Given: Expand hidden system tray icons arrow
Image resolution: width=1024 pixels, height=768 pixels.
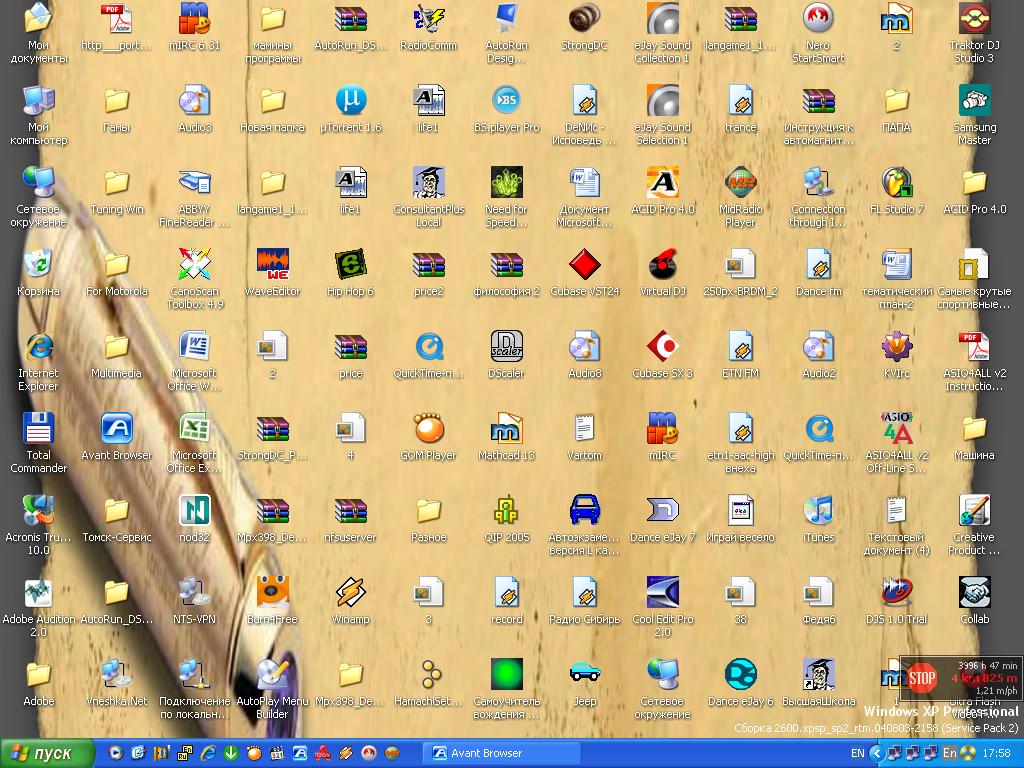Looking at the screenshot, I should click(x=877, y=753).
